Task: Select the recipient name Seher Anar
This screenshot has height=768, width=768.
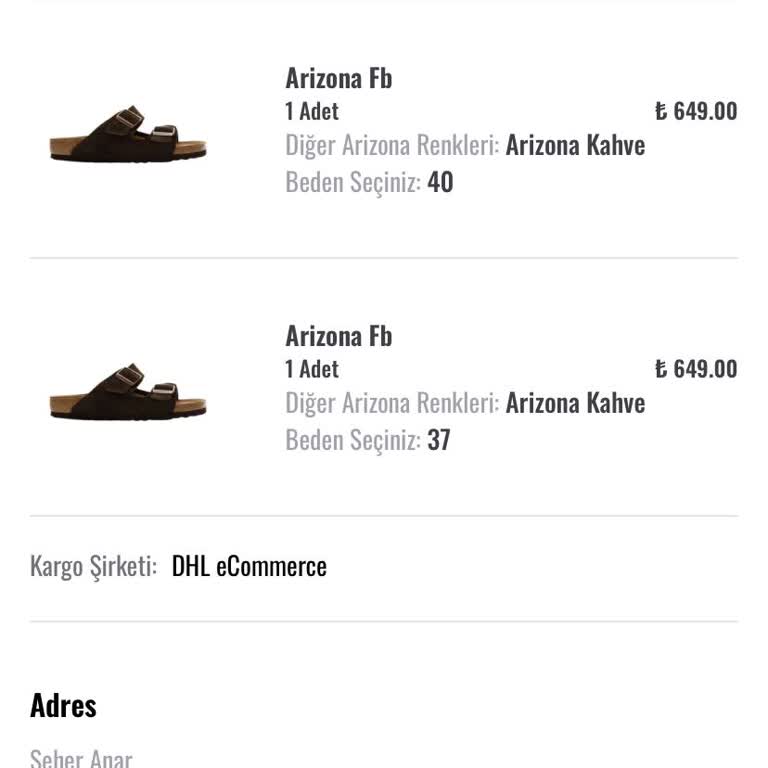Action: click(81, 758)
